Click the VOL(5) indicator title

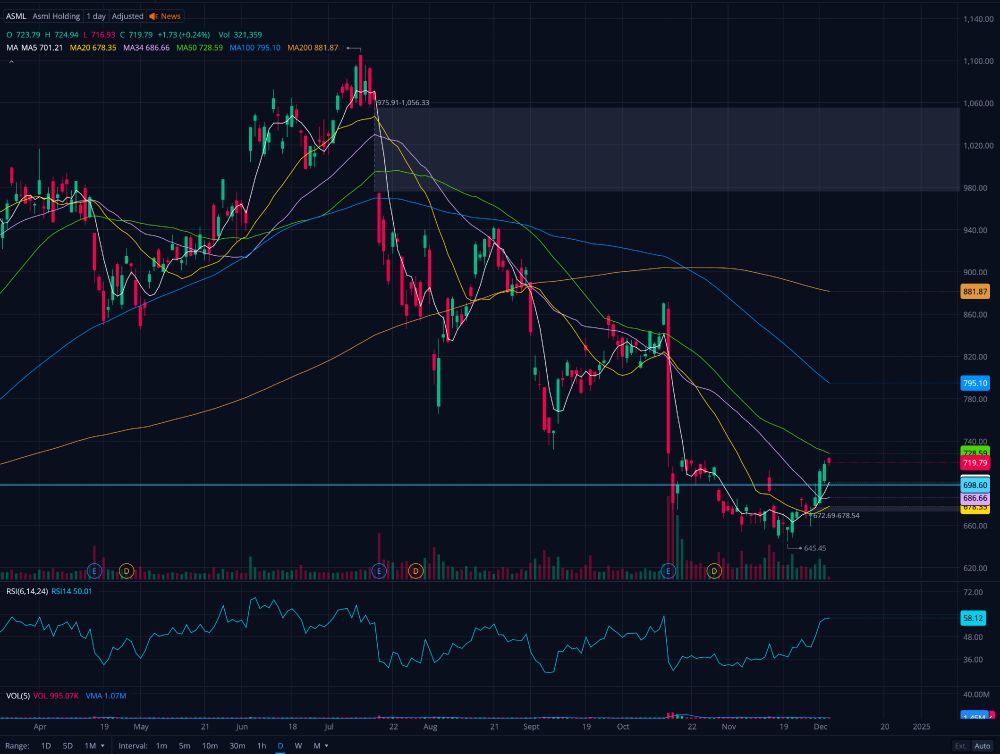18,696
